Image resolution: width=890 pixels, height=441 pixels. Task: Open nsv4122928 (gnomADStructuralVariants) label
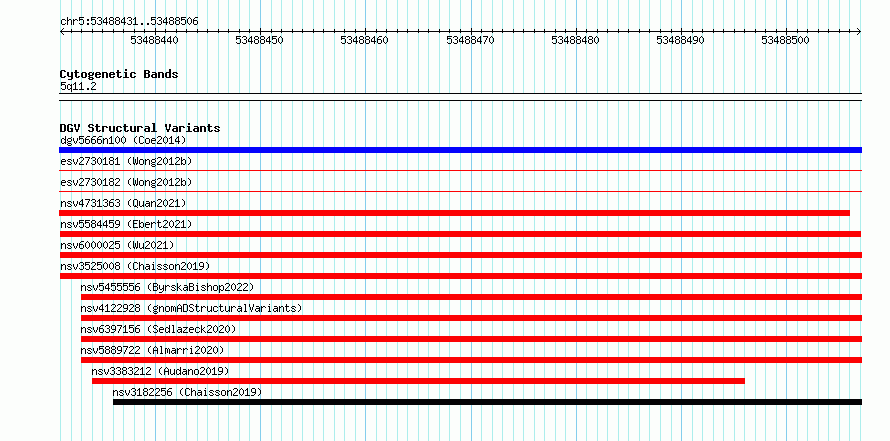point(191,308)
